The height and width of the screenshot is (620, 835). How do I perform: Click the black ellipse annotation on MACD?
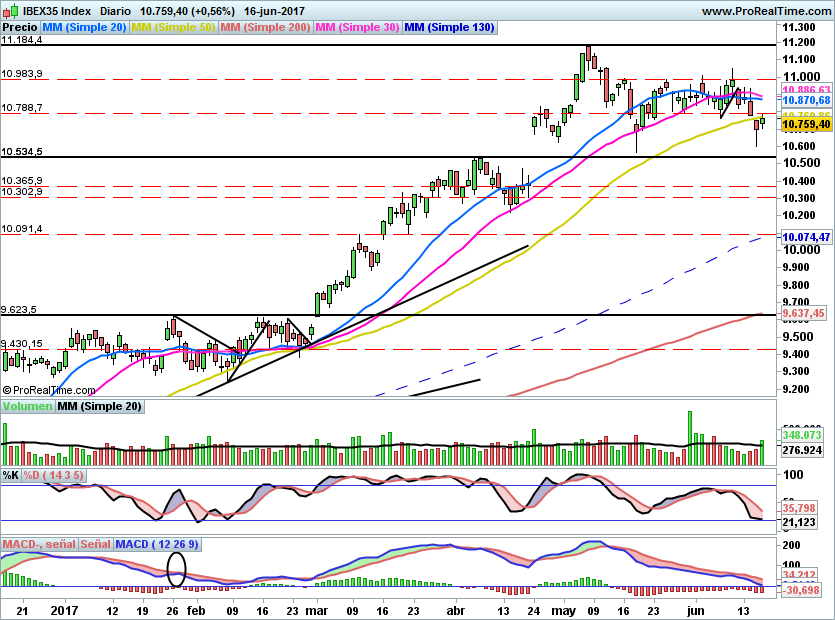[176, 570]
